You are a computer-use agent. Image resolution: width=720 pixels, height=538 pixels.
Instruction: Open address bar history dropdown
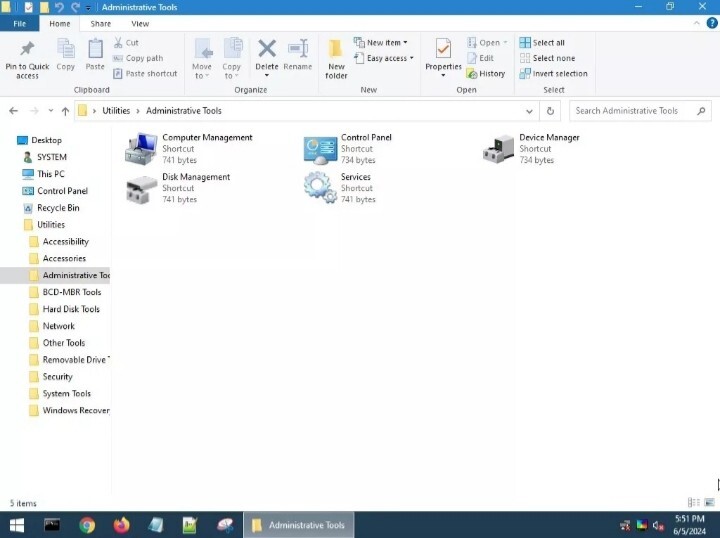(529, 111)
